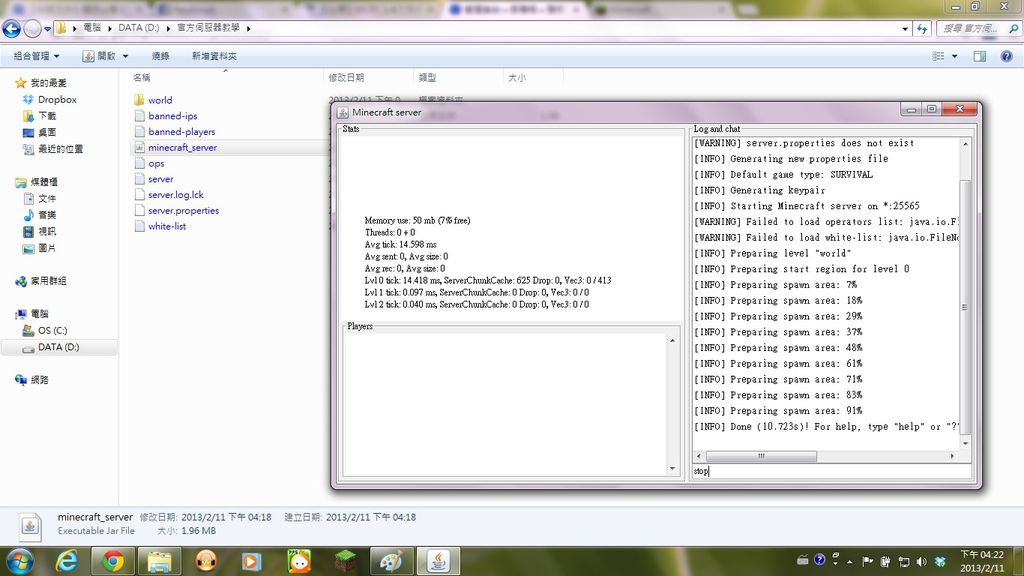1024x576 pixels.
Task: Show hidden tray icons arrow
Action: point(850,562)
